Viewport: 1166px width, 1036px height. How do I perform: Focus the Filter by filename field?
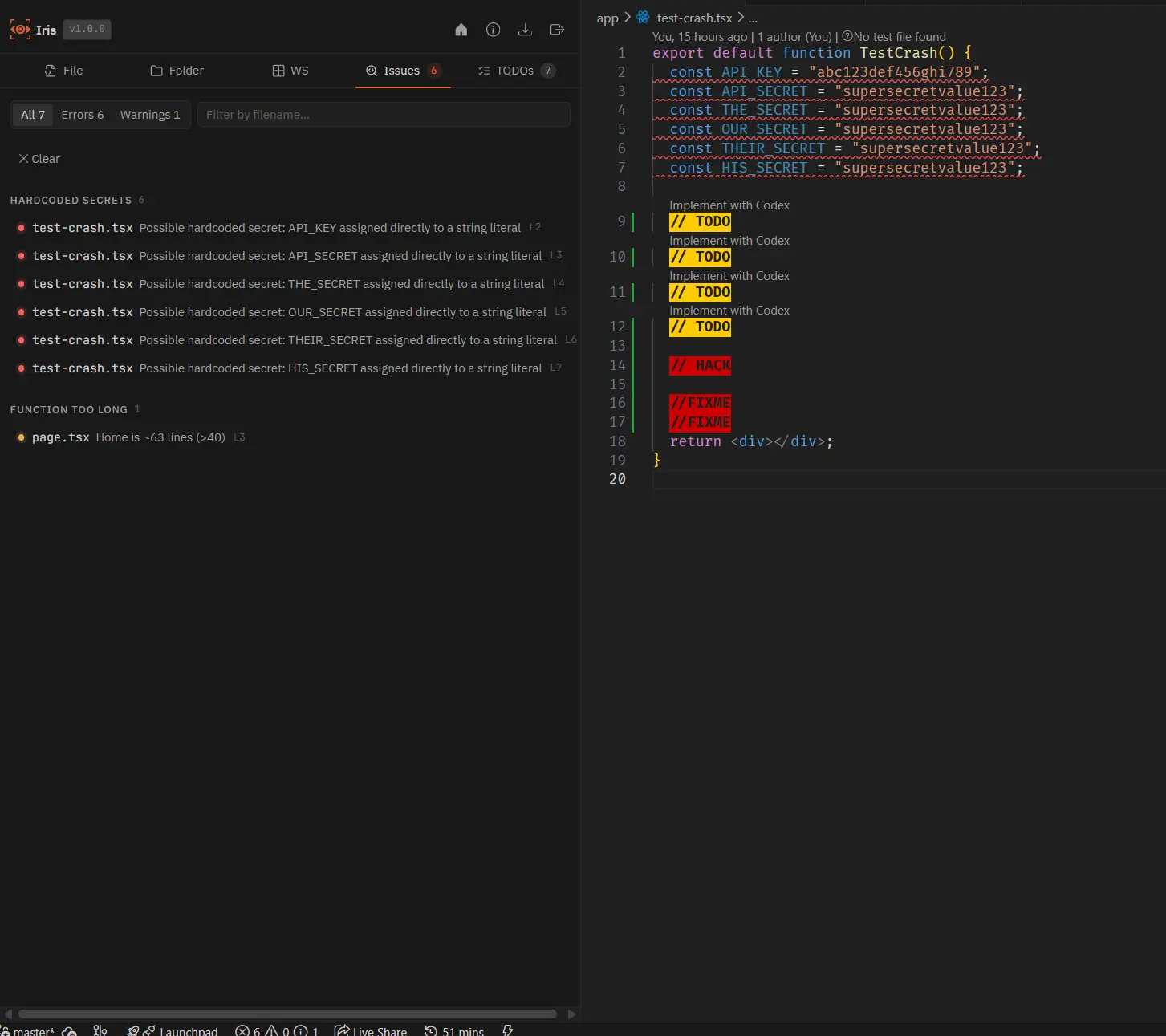coord(384,115)
